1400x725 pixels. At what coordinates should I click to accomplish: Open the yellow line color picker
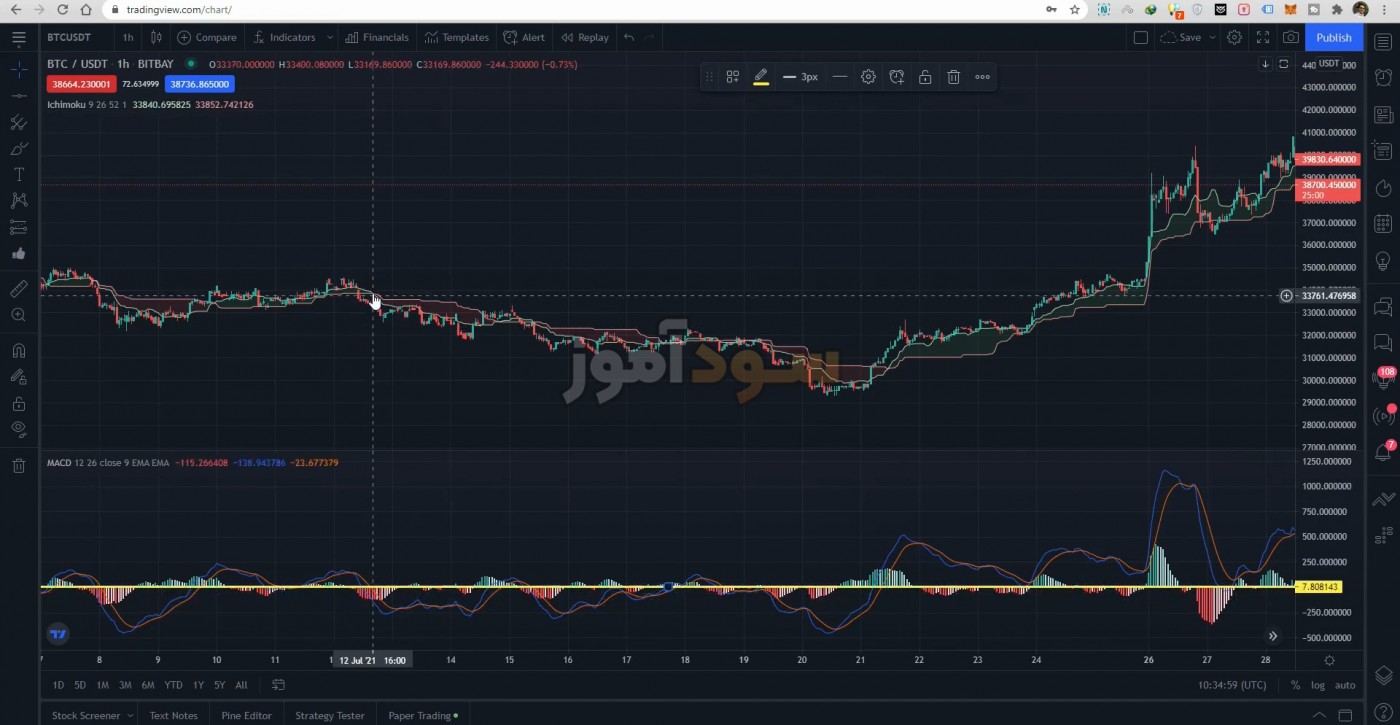tap(761, 76)
